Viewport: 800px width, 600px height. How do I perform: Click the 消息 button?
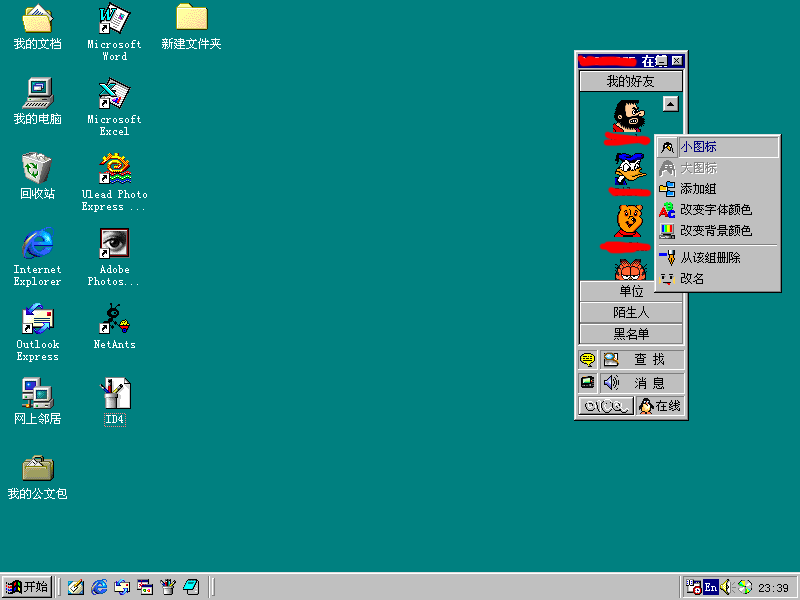point(642,382)
